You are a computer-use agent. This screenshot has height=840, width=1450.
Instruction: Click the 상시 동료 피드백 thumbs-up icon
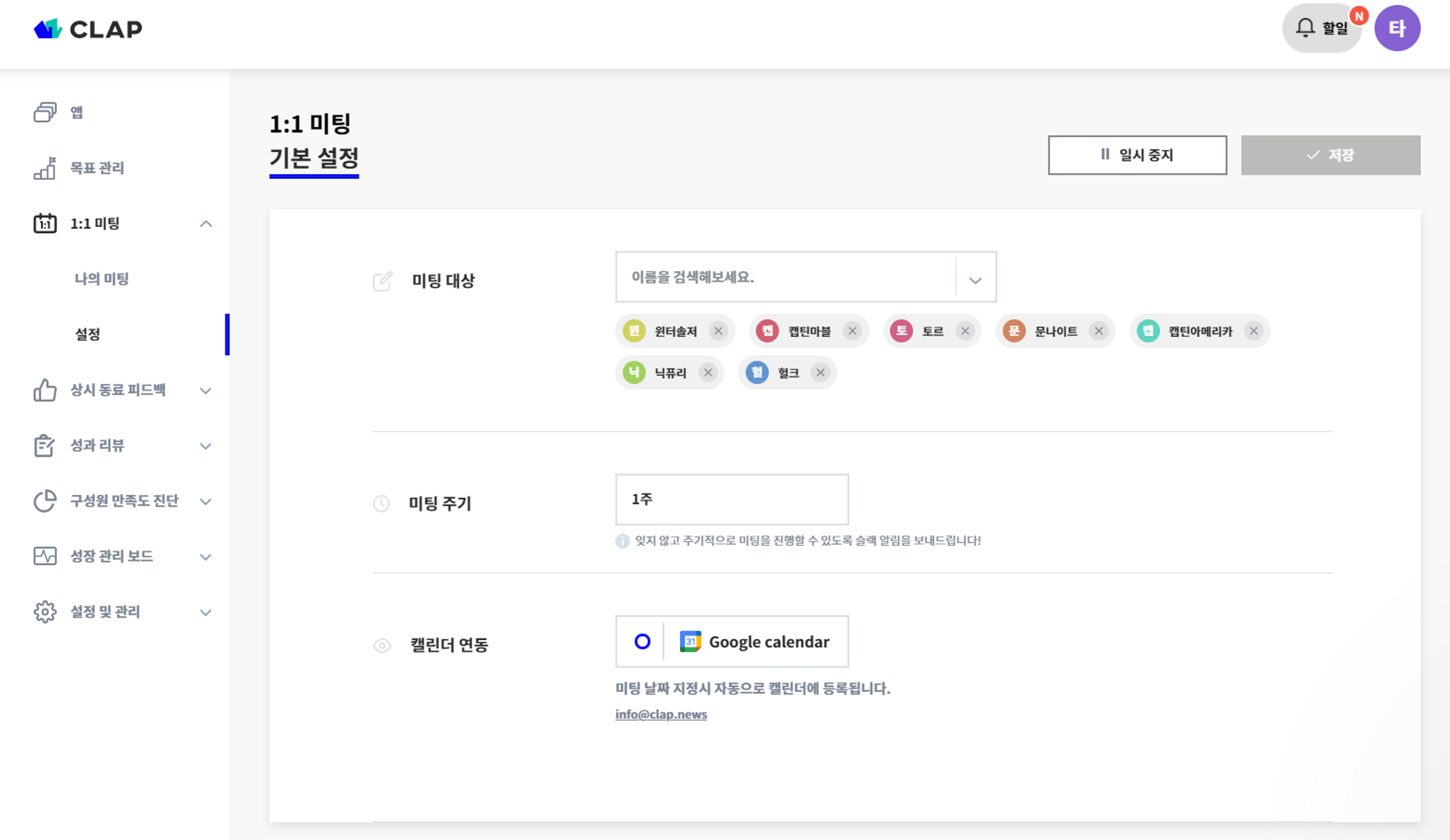click(45, 390)
